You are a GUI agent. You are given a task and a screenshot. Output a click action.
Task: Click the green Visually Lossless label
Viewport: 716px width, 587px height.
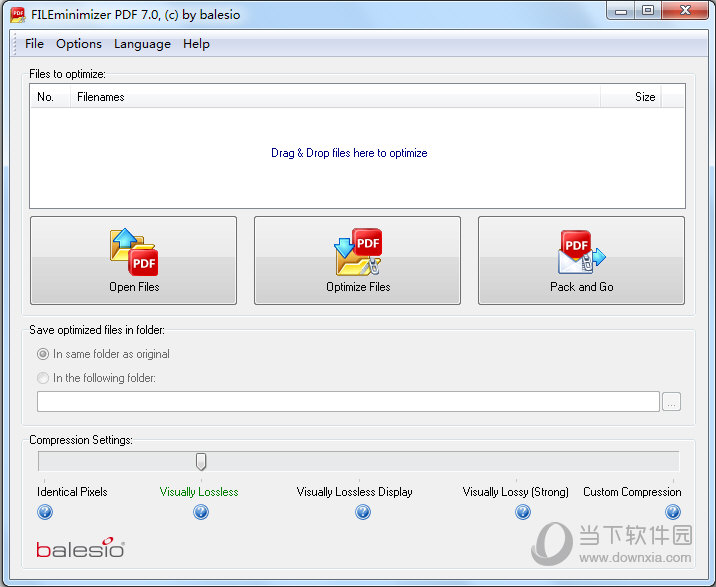click(x=199, y=492)
